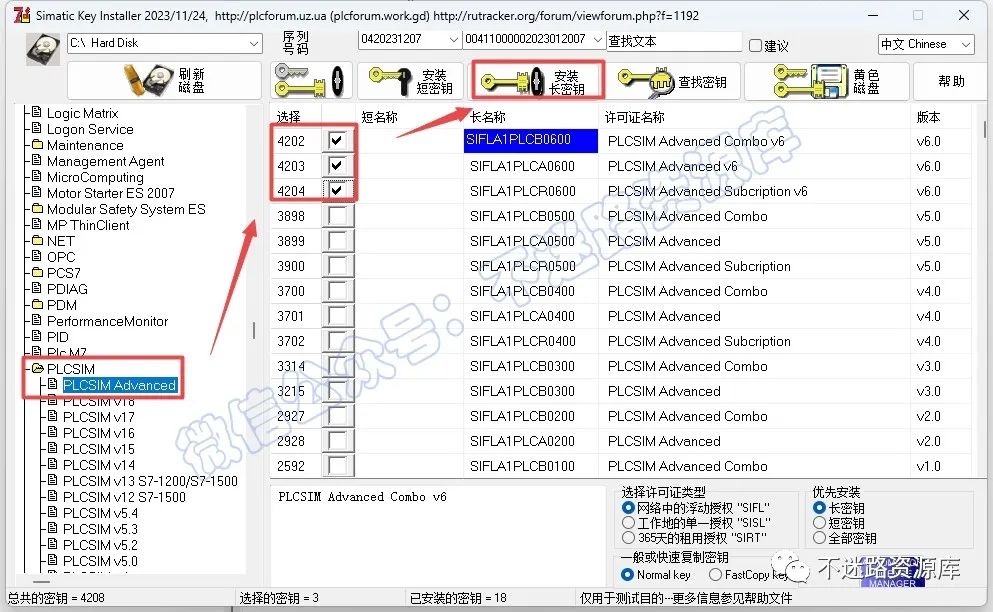The width and height of the screenshot is (993, 612).
Task: Open the Logic Matrix tree item
Action: (82, 113)
